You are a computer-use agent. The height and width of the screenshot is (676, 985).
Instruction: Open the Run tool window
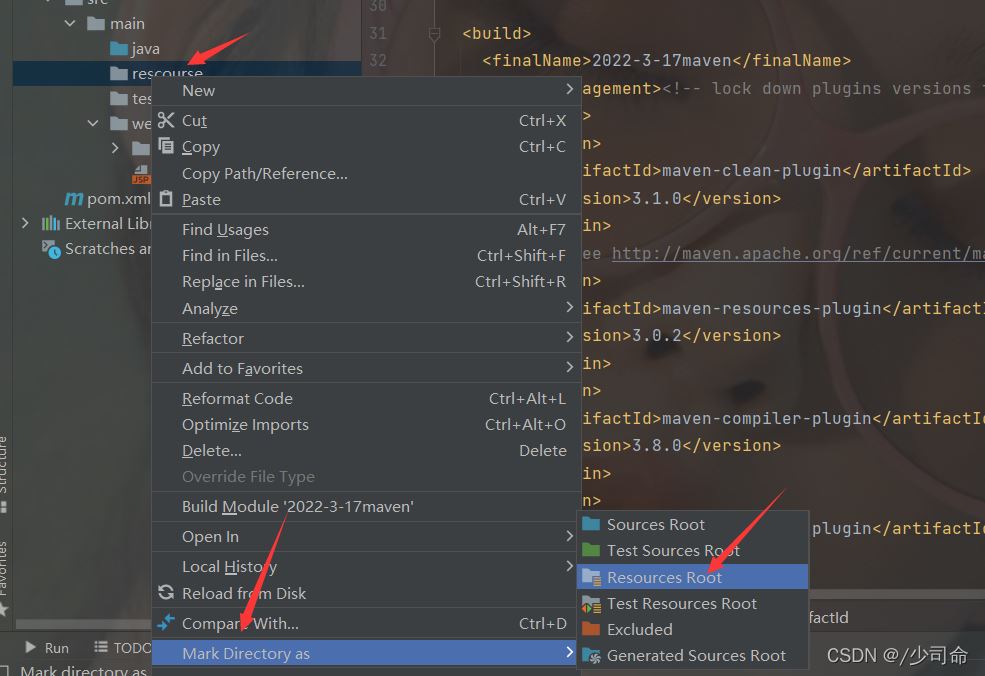click(47, 647)
